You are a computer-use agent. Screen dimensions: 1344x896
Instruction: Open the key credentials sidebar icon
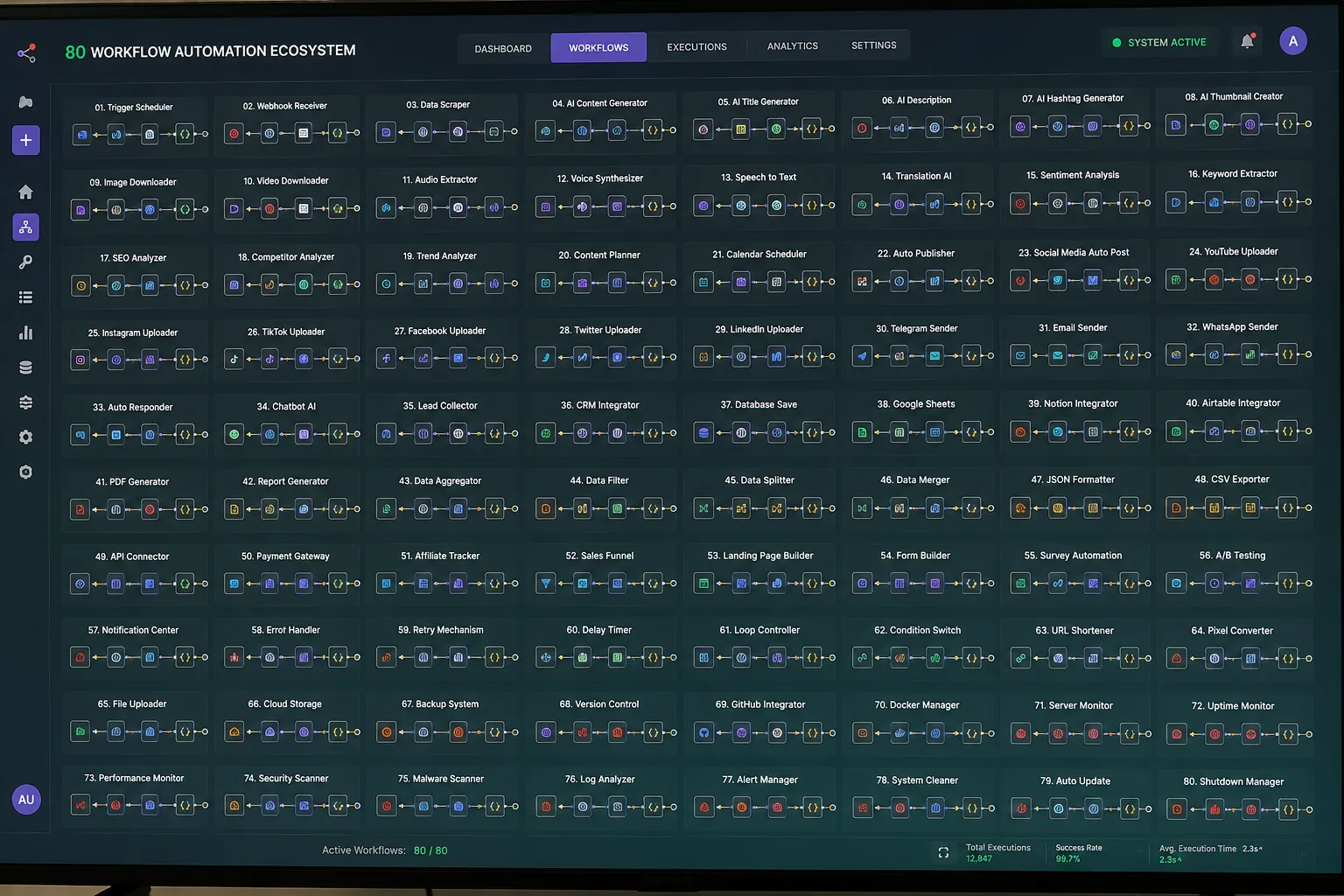[x=26, y=262]
